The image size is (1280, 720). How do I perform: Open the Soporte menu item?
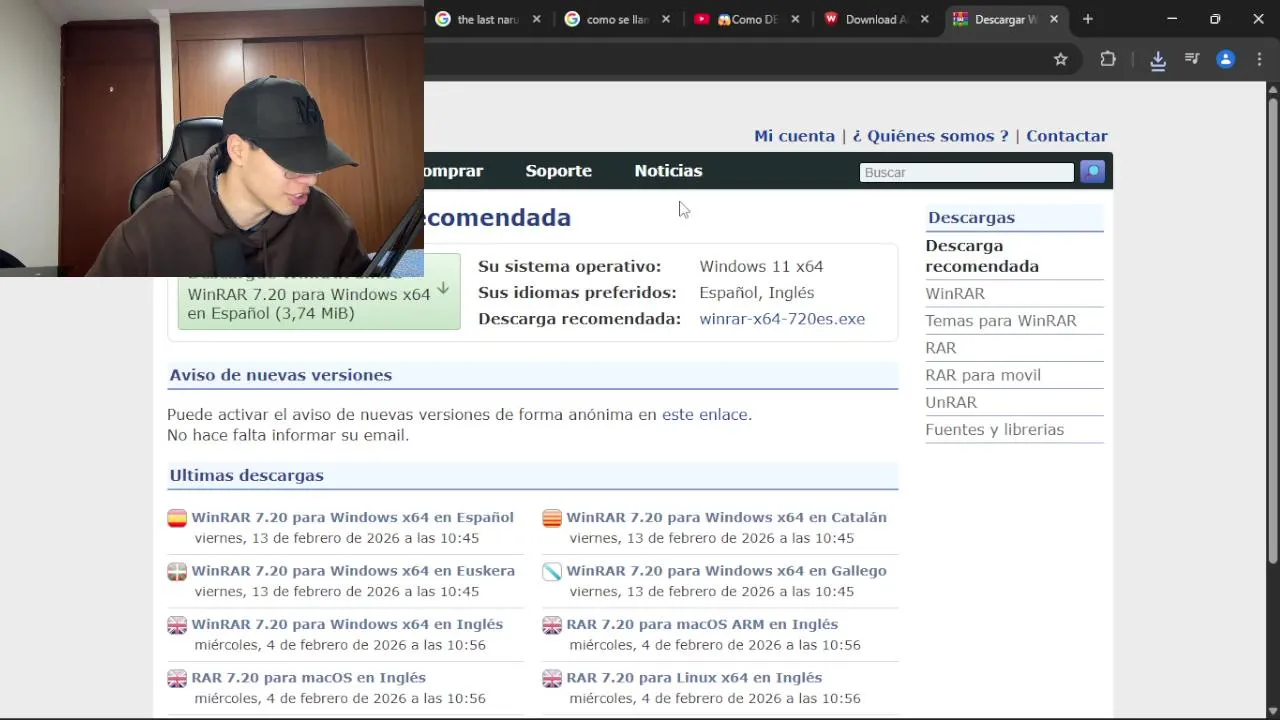pos(558,171)
